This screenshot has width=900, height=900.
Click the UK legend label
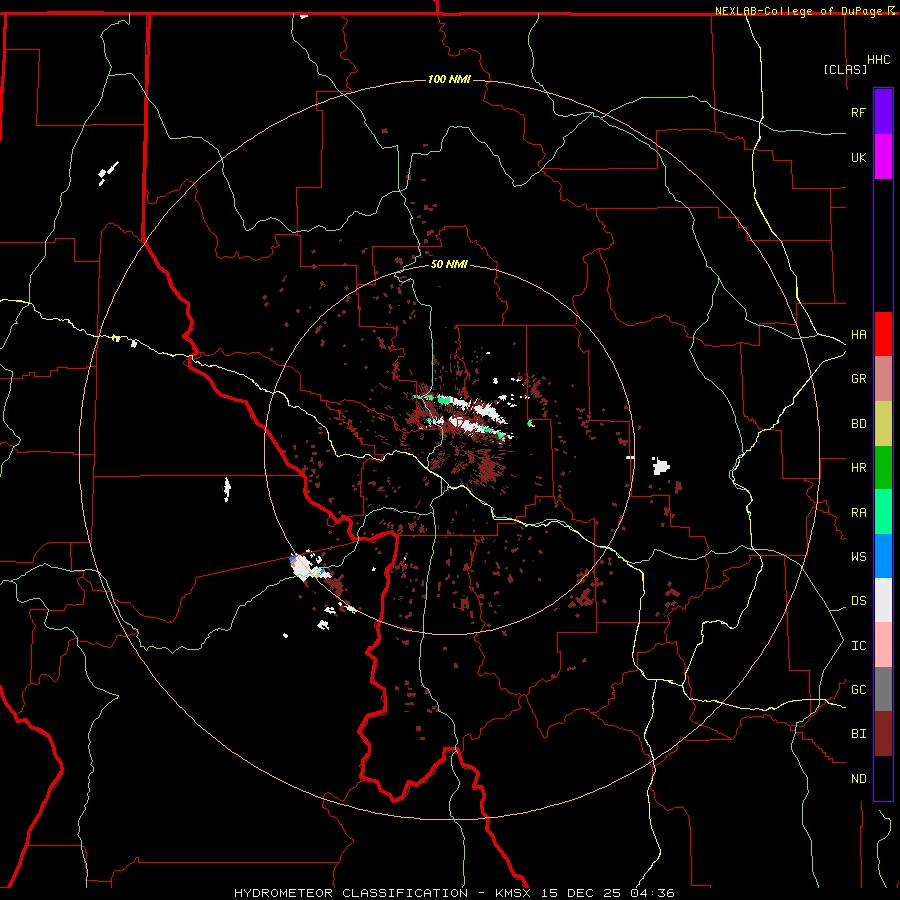[858, 157]
